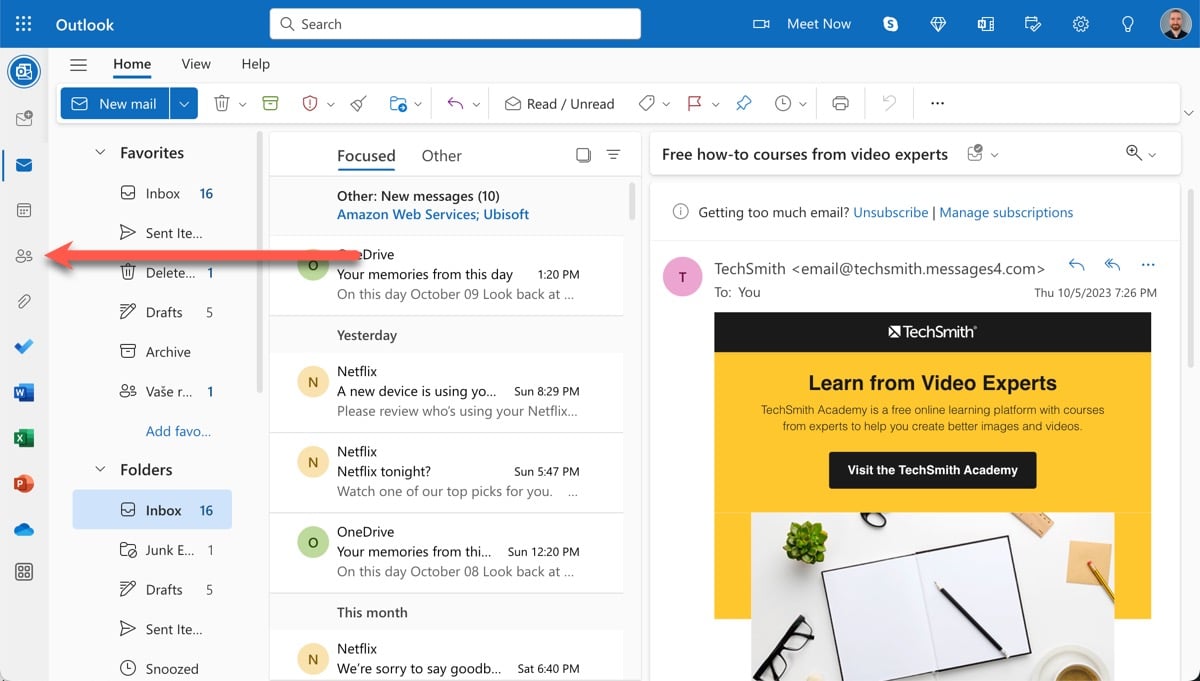Open the People icon in left rail
Screen dimensions: 1200x681
[24, 256]
